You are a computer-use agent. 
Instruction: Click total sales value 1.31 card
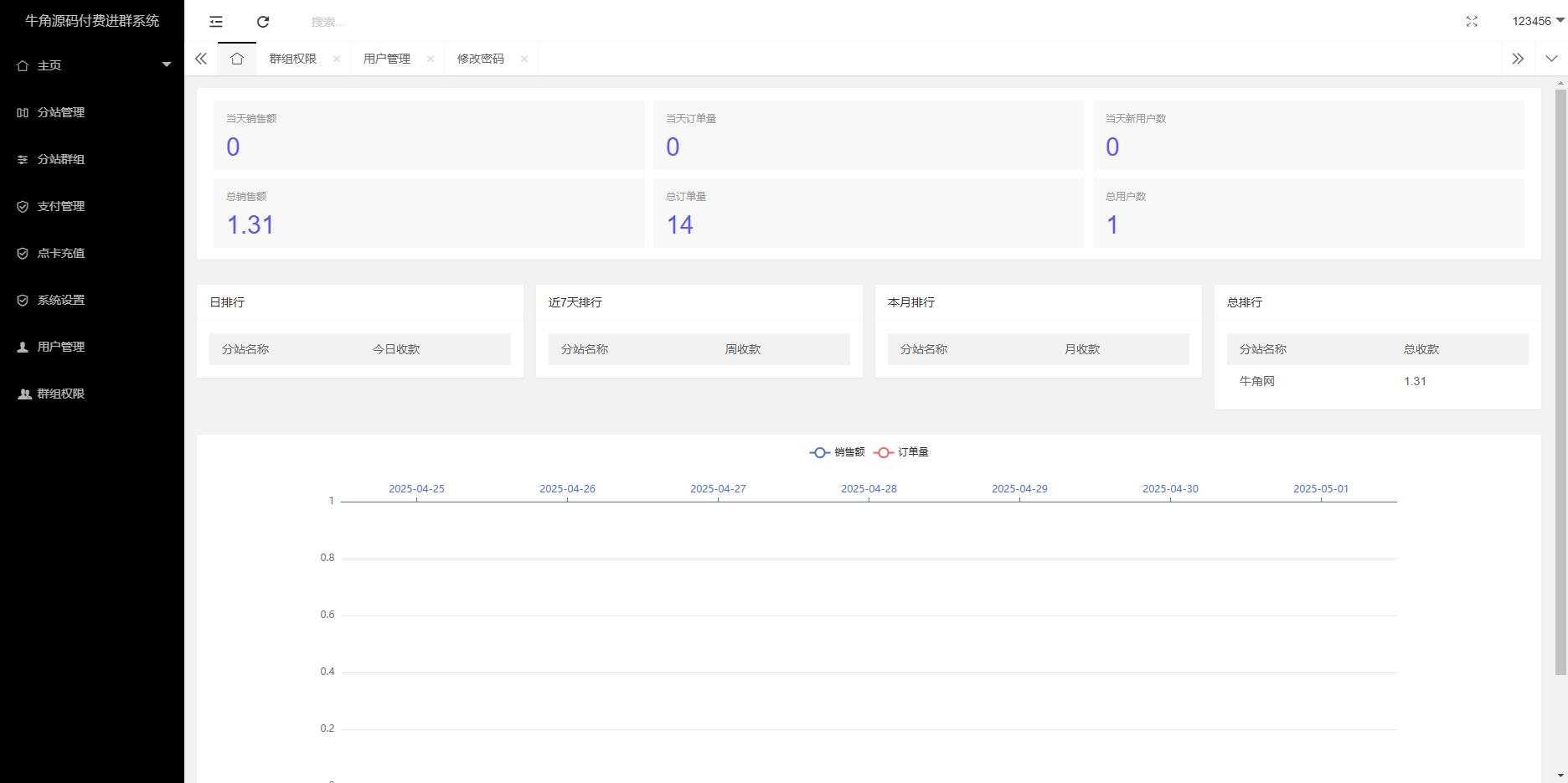pyautogui.click(x=429, y=213)
